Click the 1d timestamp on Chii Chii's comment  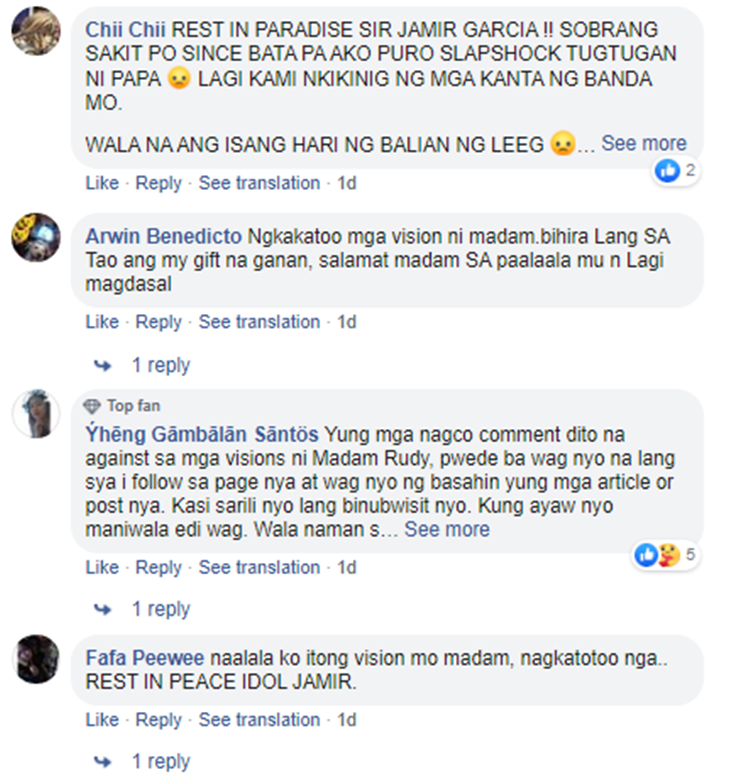(346, 183)
